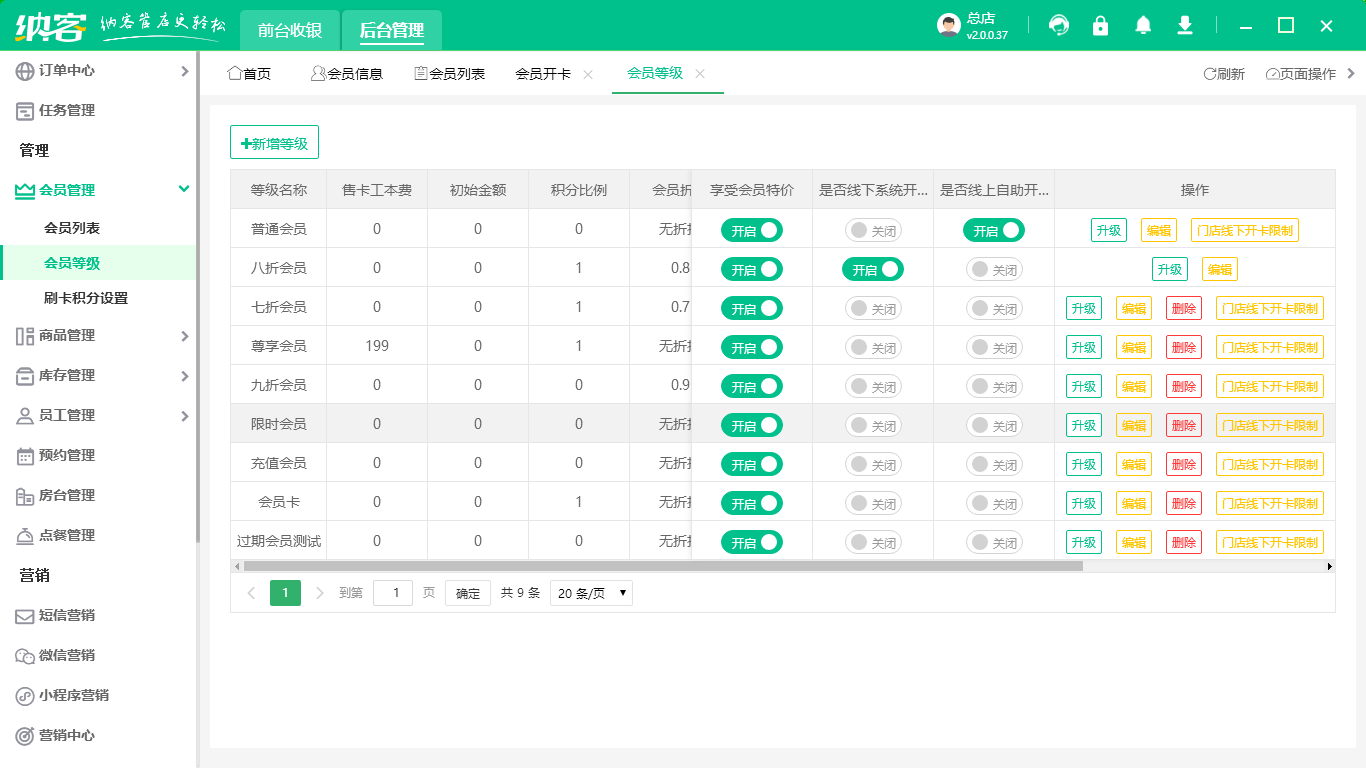Open the notifications bell icon

[1142, 26]
